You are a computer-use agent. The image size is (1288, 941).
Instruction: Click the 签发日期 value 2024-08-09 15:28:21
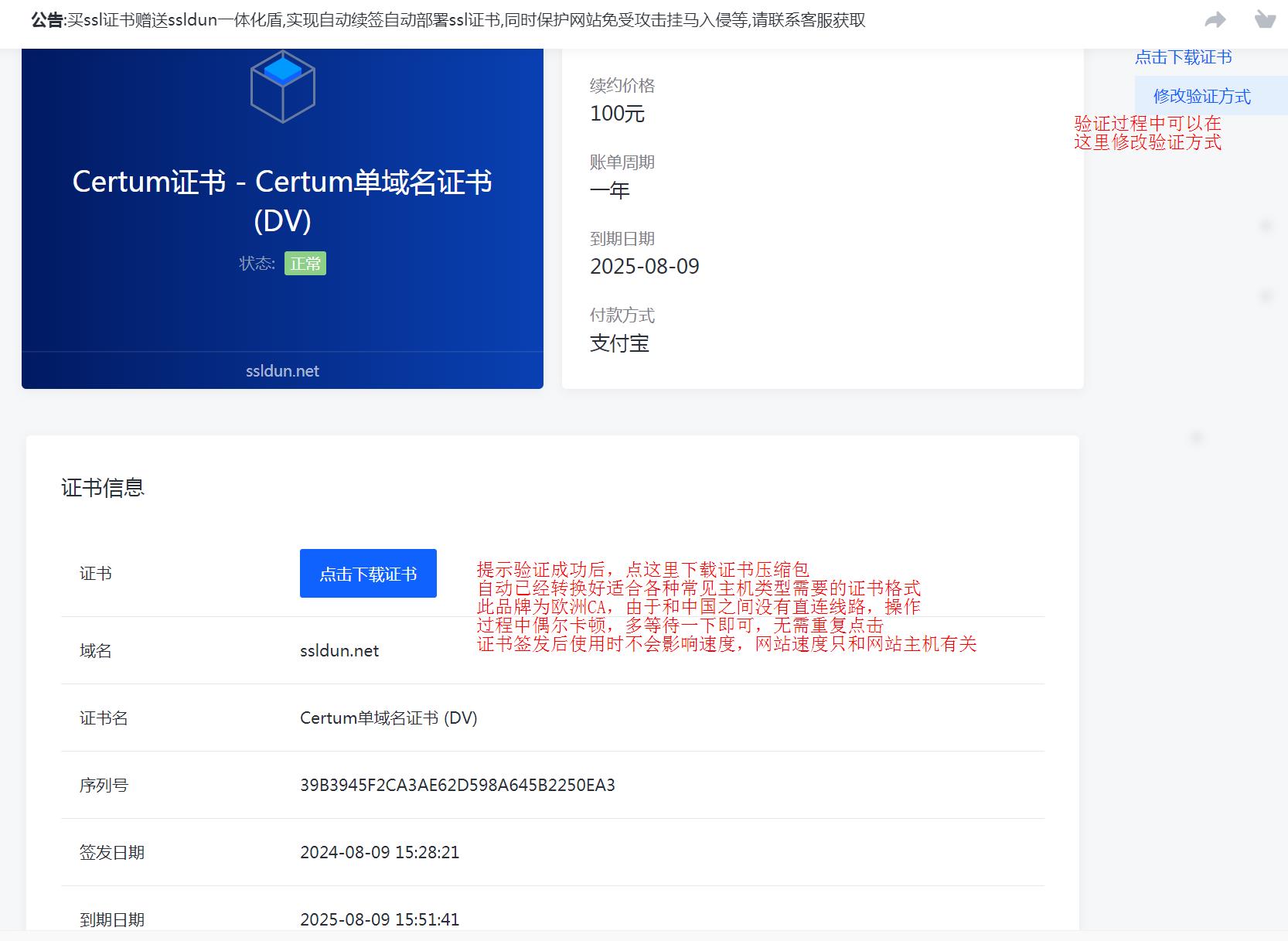(380, 853)
